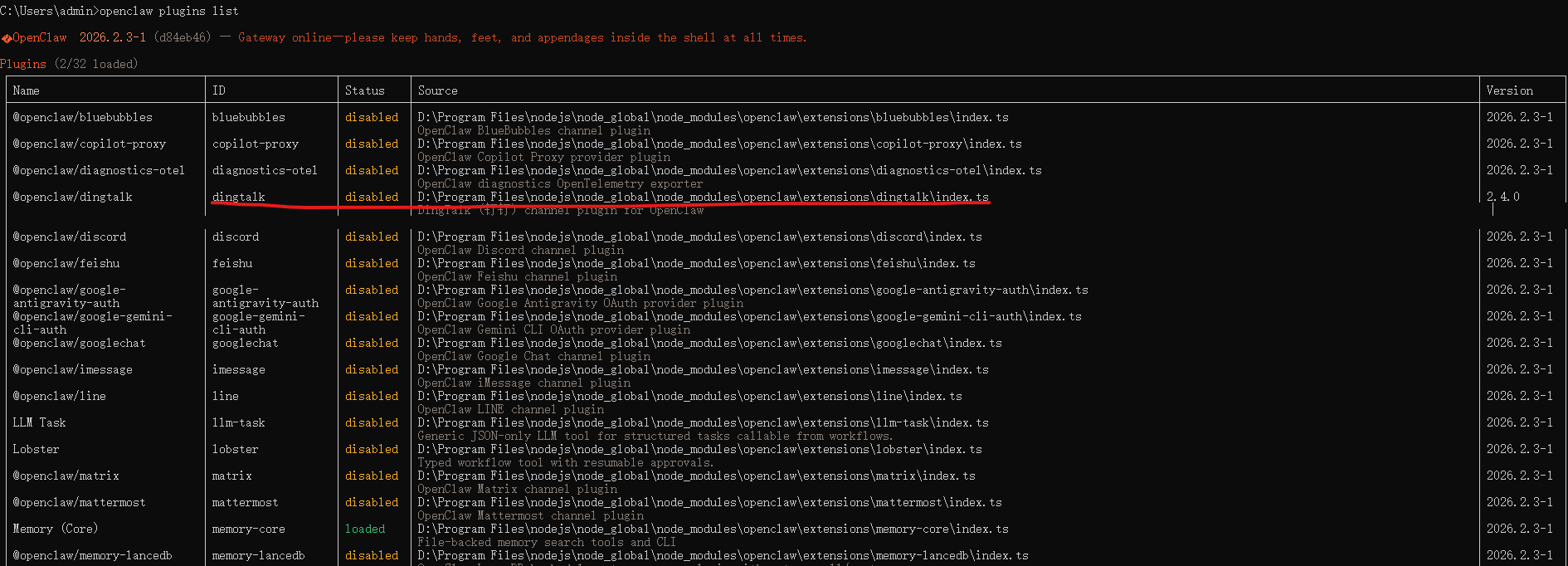Click the 'memory-core' ID cell
The height and width of the screenshot is (566, 1568).
point(249,529)
